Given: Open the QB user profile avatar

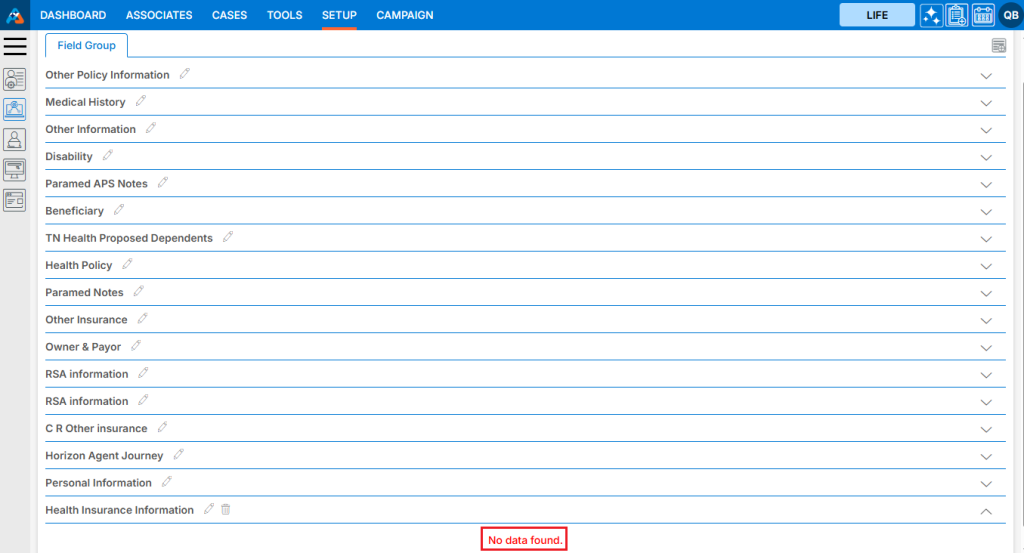Looking at the screenshot, I should 1010,15.
